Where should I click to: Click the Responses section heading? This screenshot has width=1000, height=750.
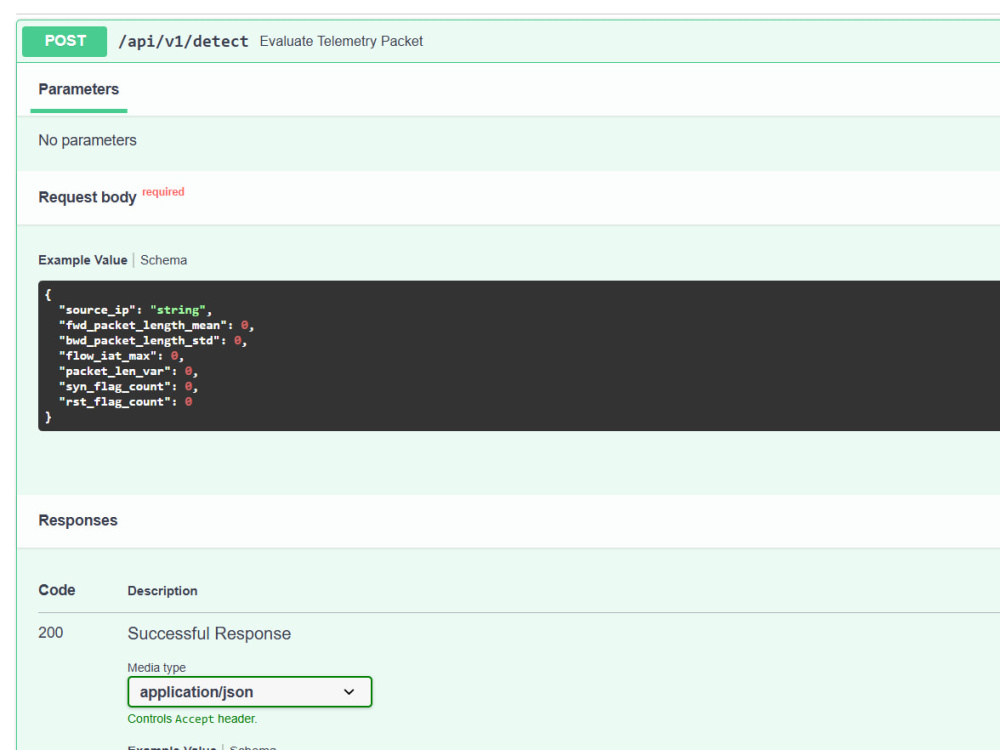click(78, 520)
